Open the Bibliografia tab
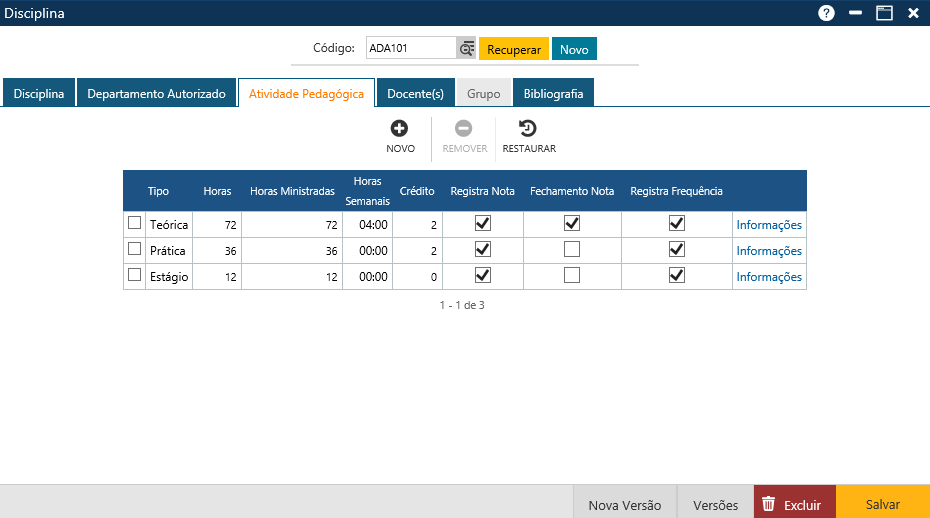This screenshot has height=518, width=930. 553,93
